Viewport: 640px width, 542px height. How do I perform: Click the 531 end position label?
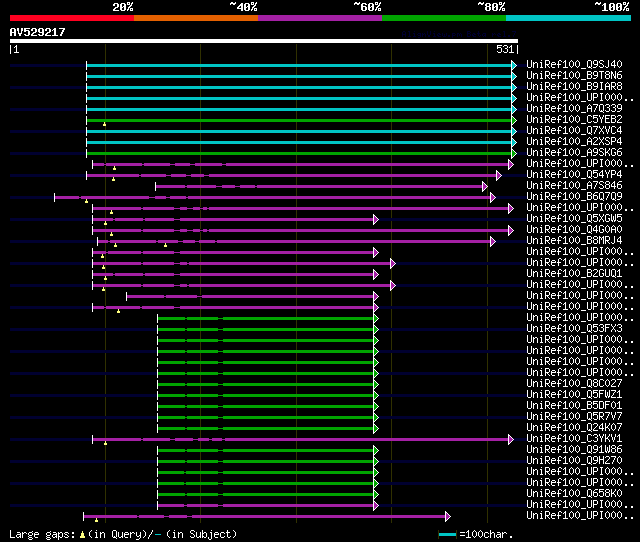click(x=505, y=49)
